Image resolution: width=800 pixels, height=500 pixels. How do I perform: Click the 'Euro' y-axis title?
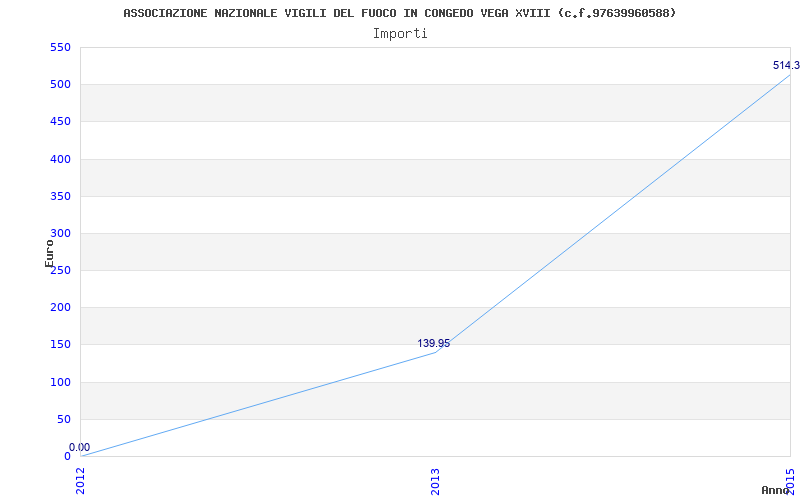pyautogui.click(x=49, y=253)
